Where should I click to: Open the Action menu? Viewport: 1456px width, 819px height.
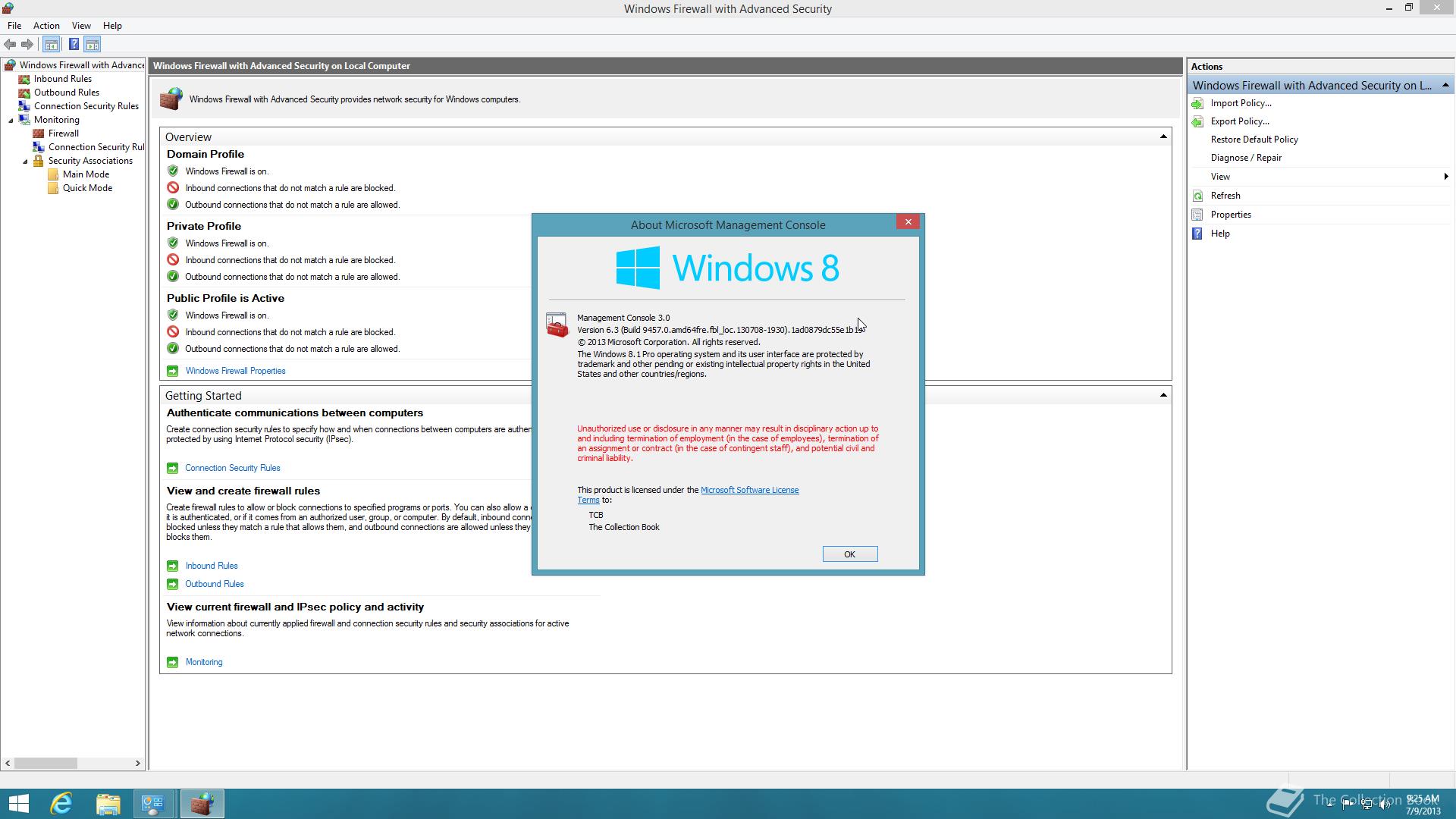(46, 26)
